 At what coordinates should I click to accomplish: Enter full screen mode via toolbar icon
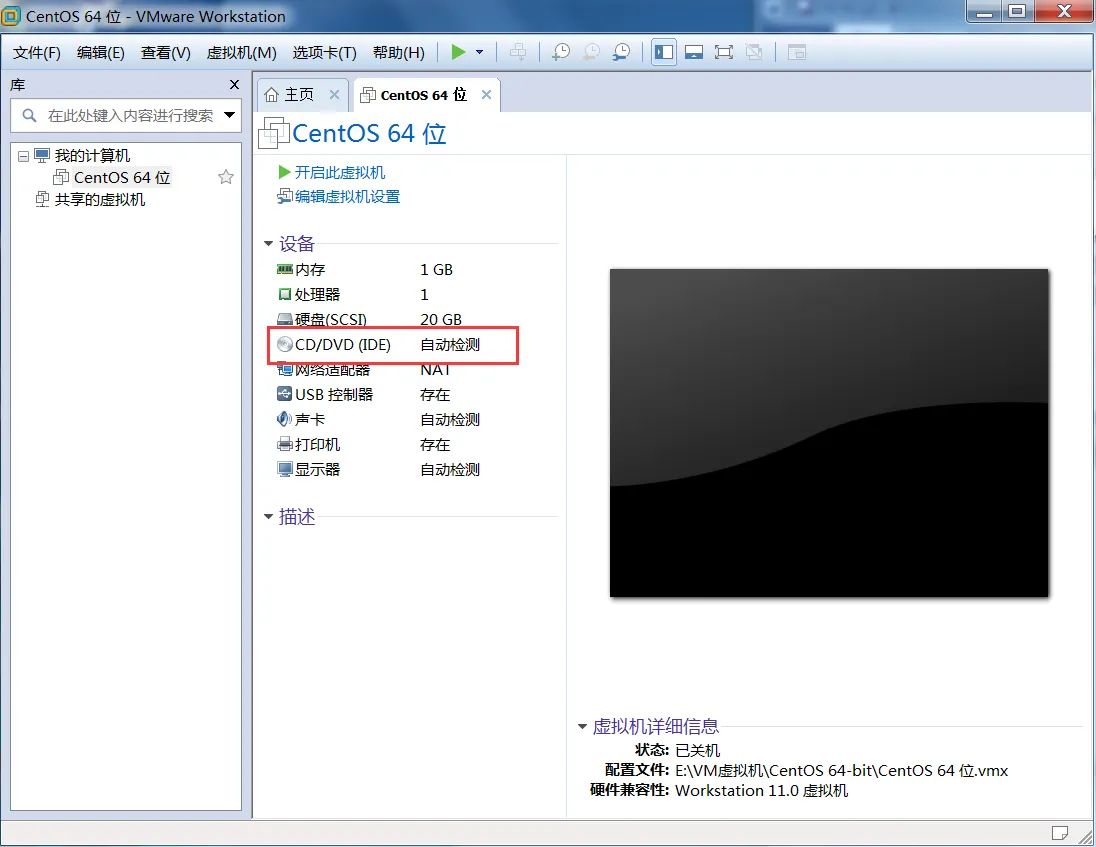pos(724,52)
